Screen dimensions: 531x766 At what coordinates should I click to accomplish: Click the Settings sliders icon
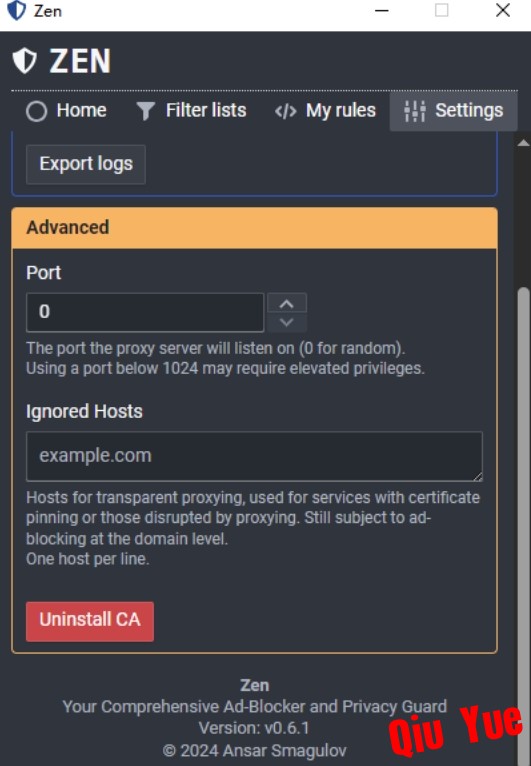415,111
